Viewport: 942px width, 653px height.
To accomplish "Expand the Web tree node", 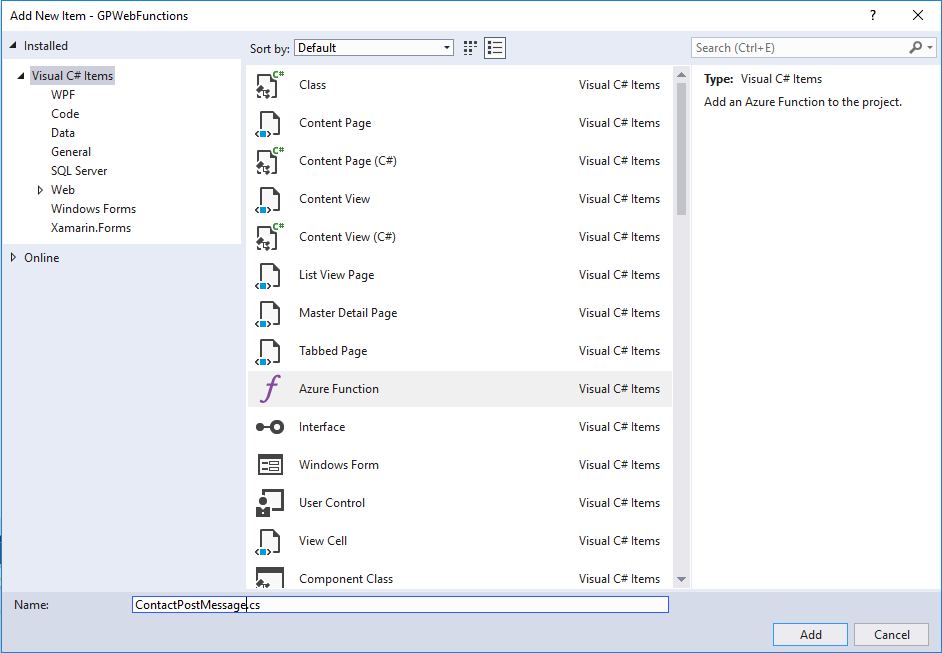I will click(40, 190).
